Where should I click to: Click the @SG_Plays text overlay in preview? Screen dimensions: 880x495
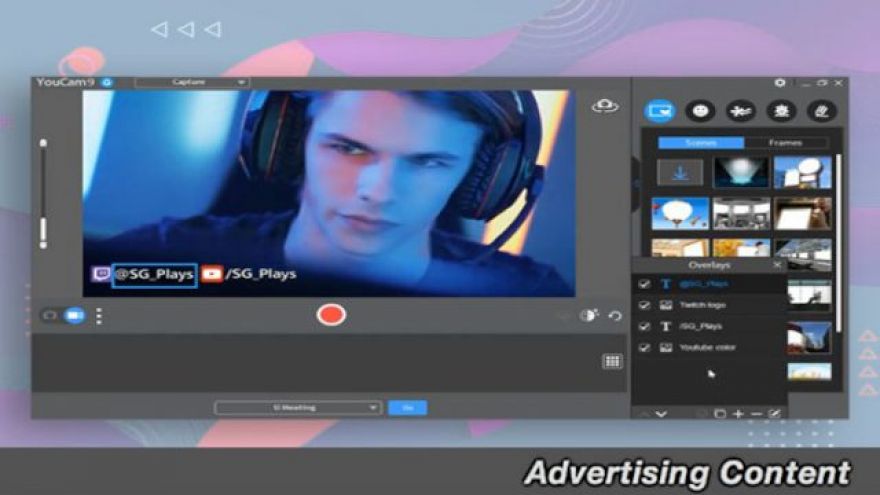[154, 275]
